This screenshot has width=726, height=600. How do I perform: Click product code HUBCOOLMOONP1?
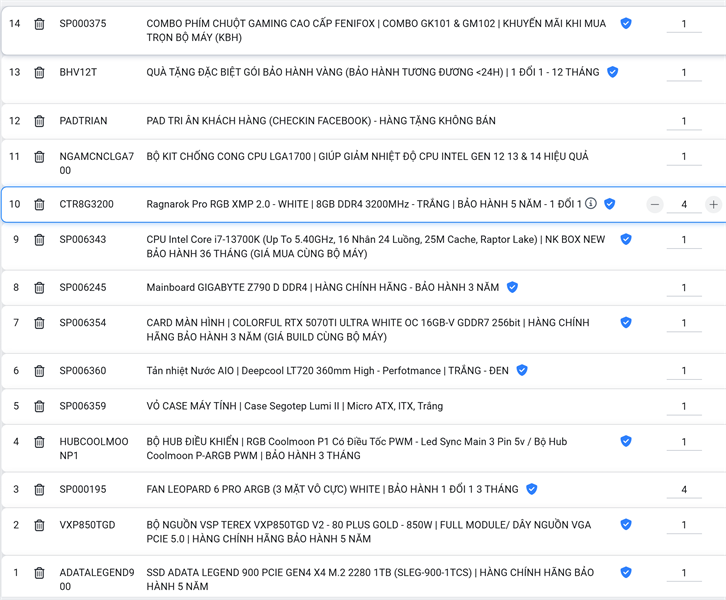click(x=94, y=448)
